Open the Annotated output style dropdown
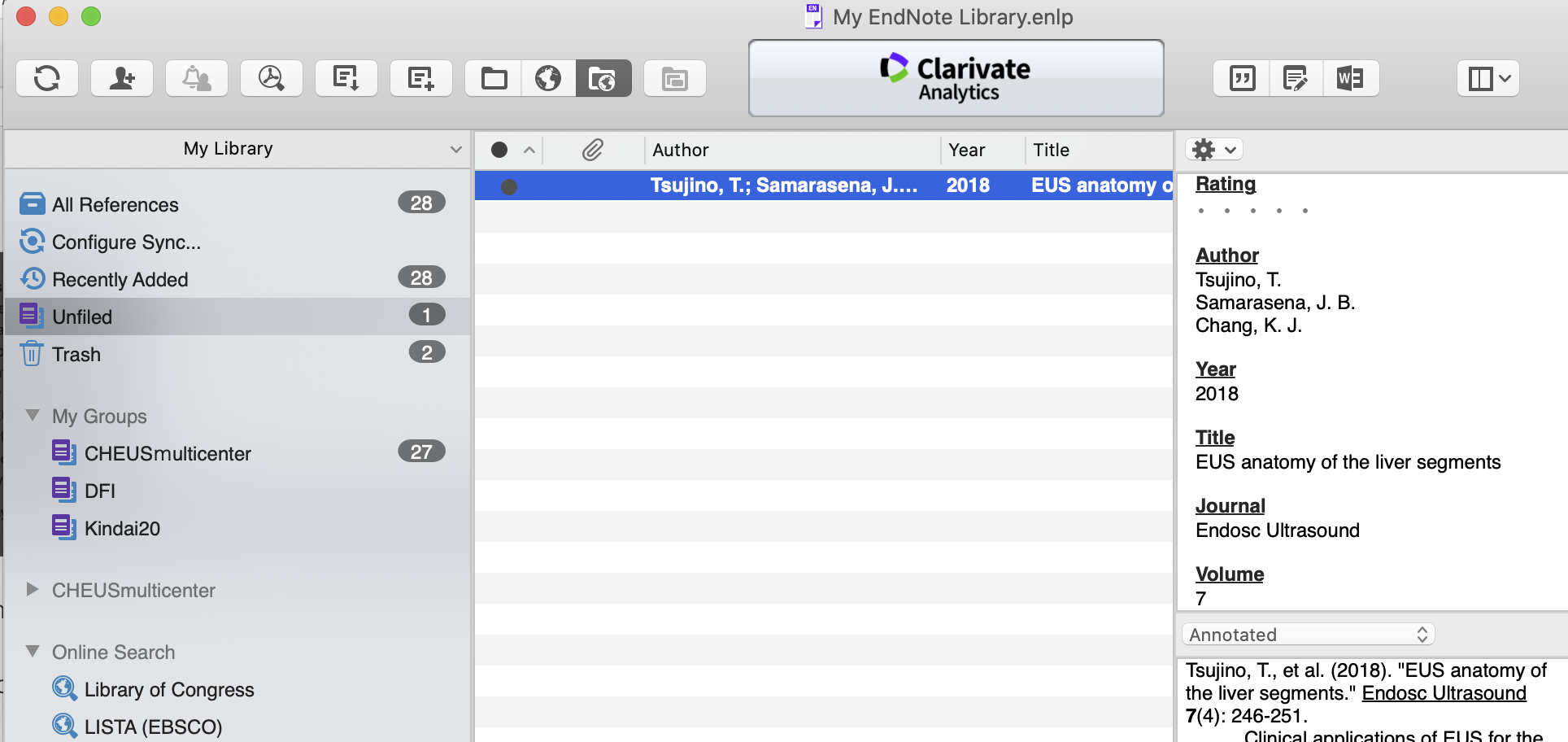 (x=1308, y=635)
